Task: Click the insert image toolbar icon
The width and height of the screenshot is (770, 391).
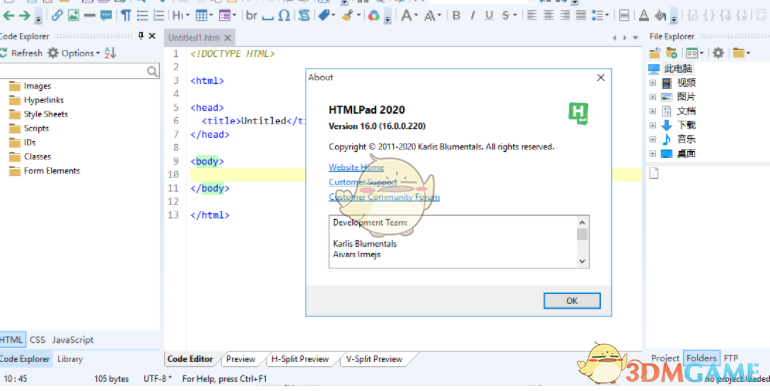Action: [73, 15]
